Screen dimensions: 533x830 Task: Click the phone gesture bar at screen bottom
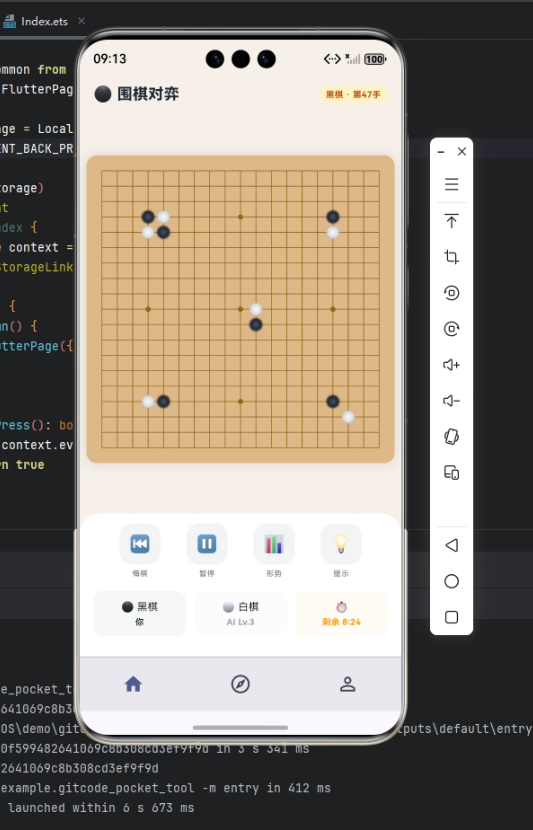240,728
